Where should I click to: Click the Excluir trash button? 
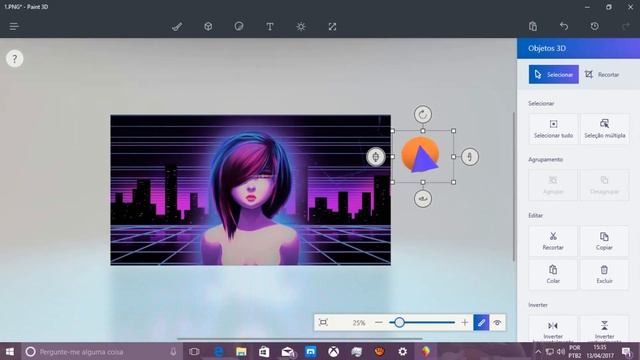click(x=604, y=274)
